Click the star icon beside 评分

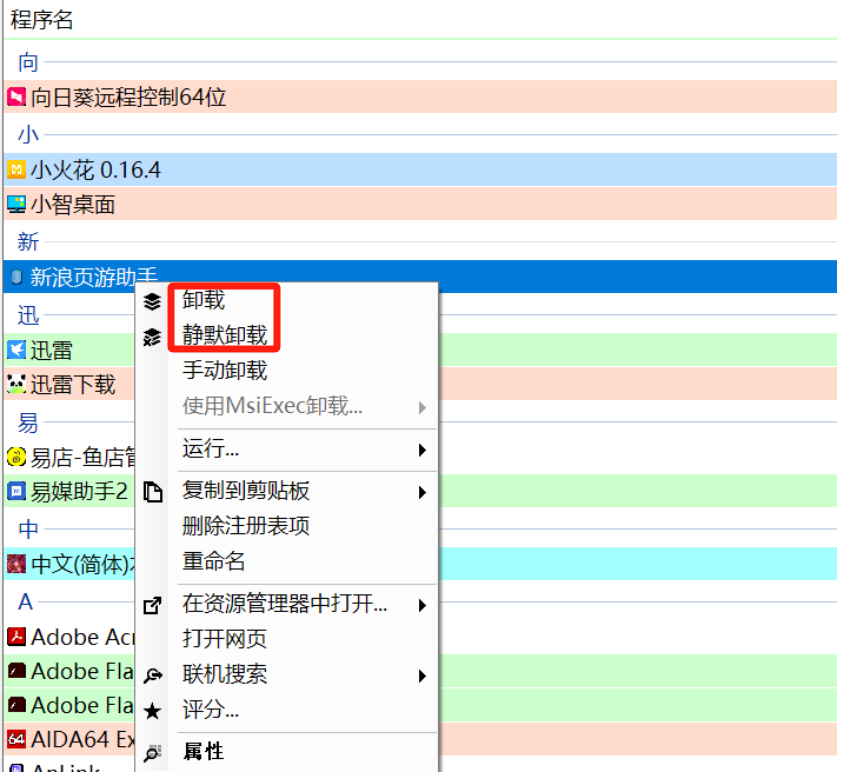tap(152, 711)
